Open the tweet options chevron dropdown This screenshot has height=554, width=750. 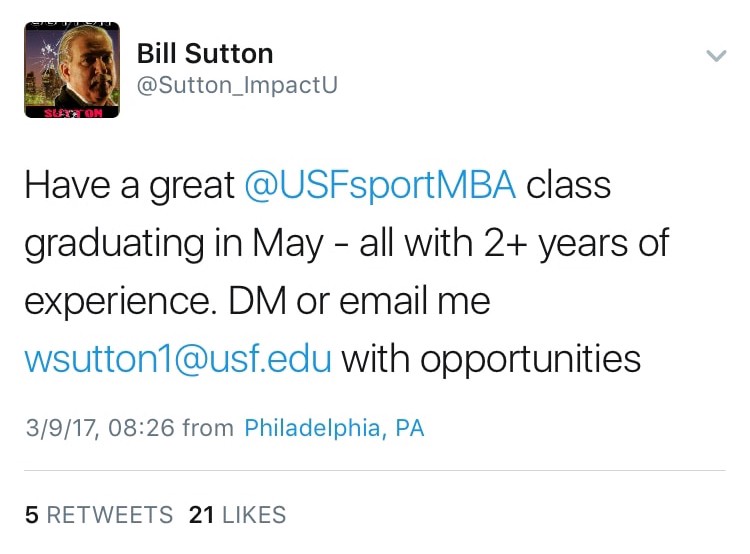716,56
